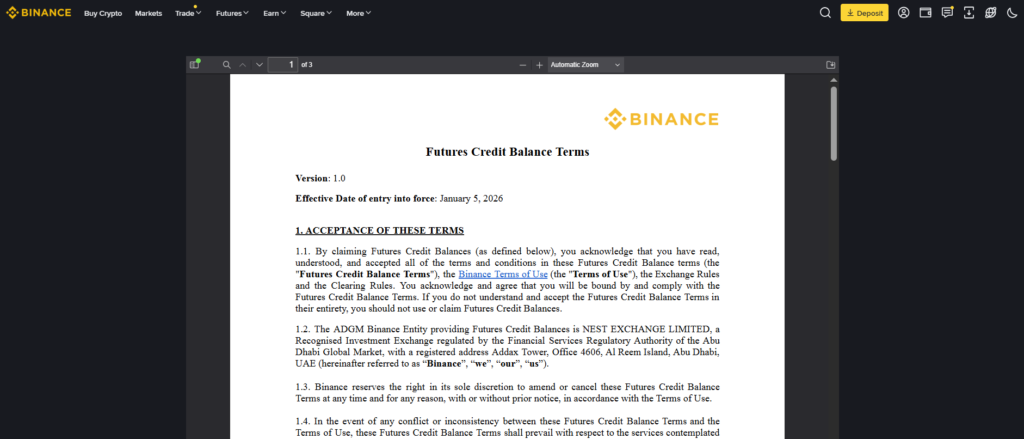Open find in document magnifier
The width and height of the screenshot is (1024, 439).
point(227,65)
